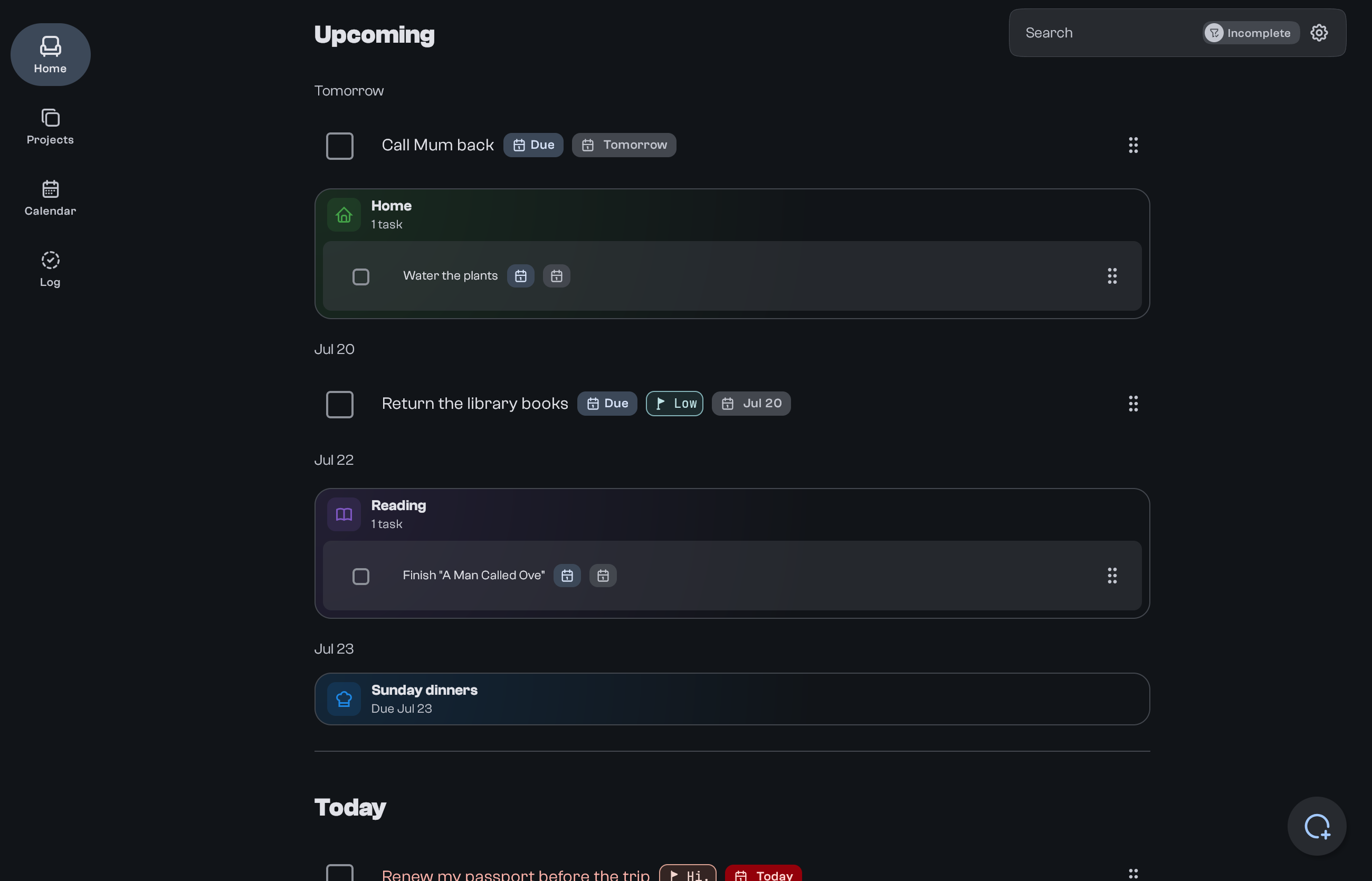
Task: Click the Tomorrow date group label
Action: click(349, 90)
